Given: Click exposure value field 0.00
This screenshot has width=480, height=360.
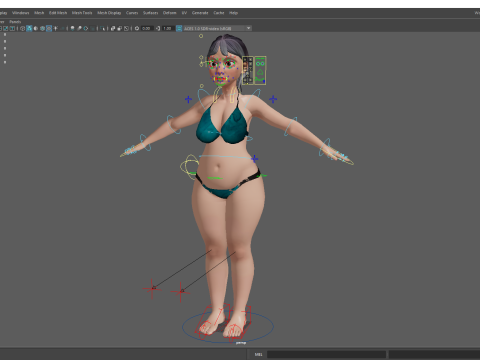Looking at the screenshot, I should point(147,28).
